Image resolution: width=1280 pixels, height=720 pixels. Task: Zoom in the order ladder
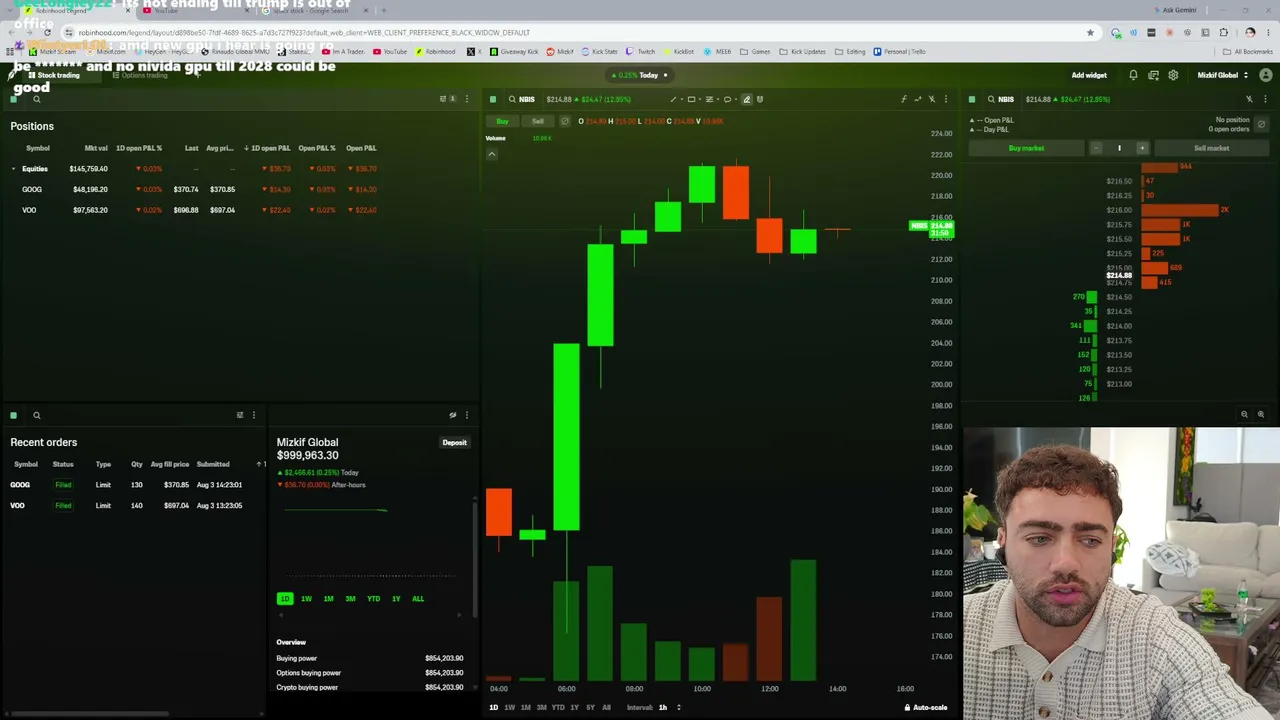click(1261, 414)
